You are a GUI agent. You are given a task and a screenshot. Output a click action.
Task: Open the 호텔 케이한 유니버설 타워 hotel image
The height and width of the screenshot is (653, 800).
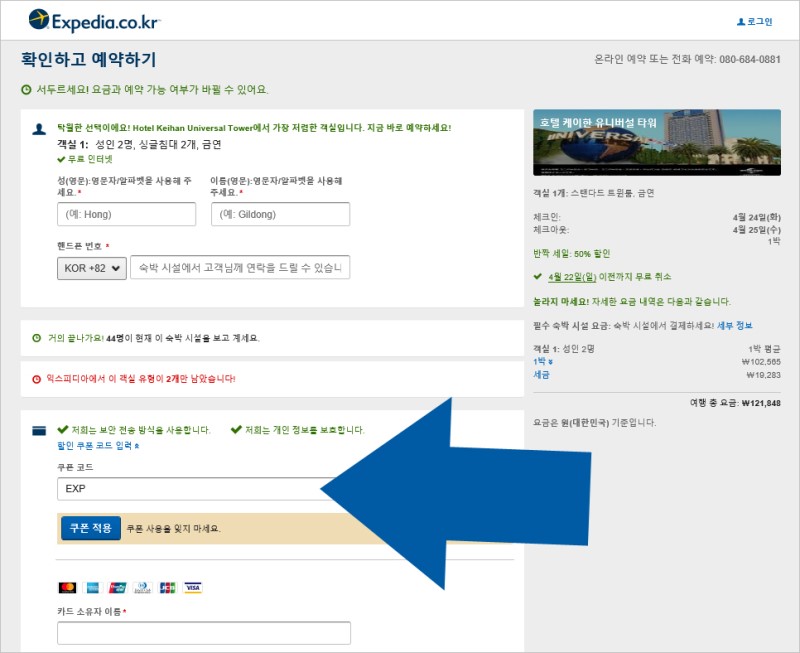657,142
